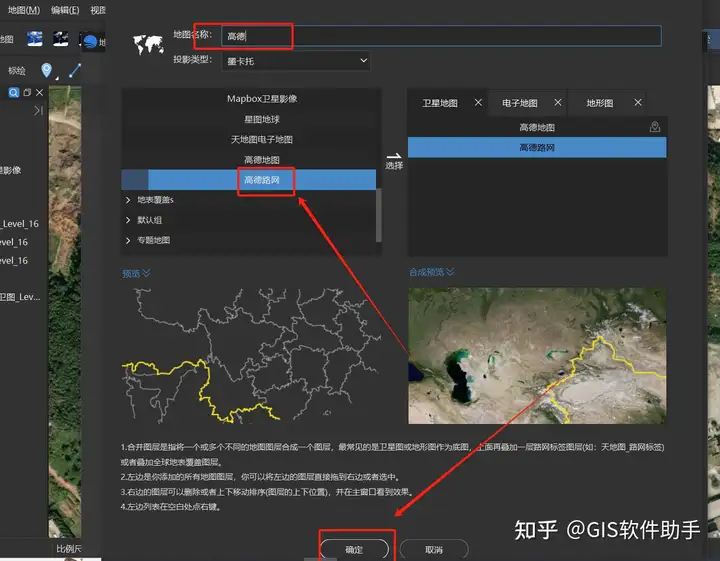Collapse the 合成预览 section
This screenshot has height=561, width=720.
[x=431, y=272]
